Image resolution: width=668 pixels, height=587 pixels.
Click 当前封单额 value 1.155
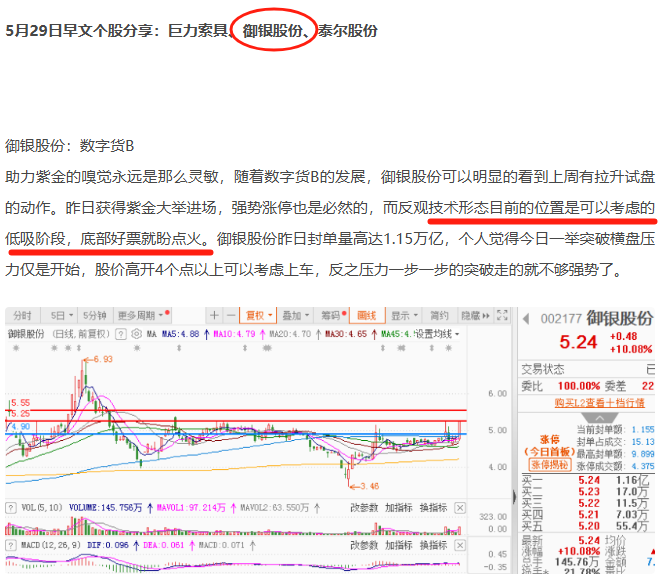(642, 429)
